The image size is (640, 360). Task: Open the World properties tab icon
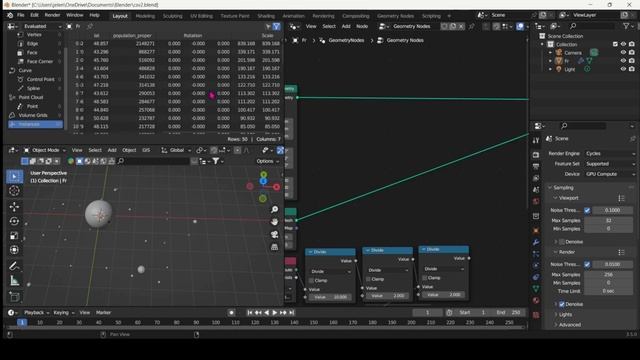click(x=536, y=201)
